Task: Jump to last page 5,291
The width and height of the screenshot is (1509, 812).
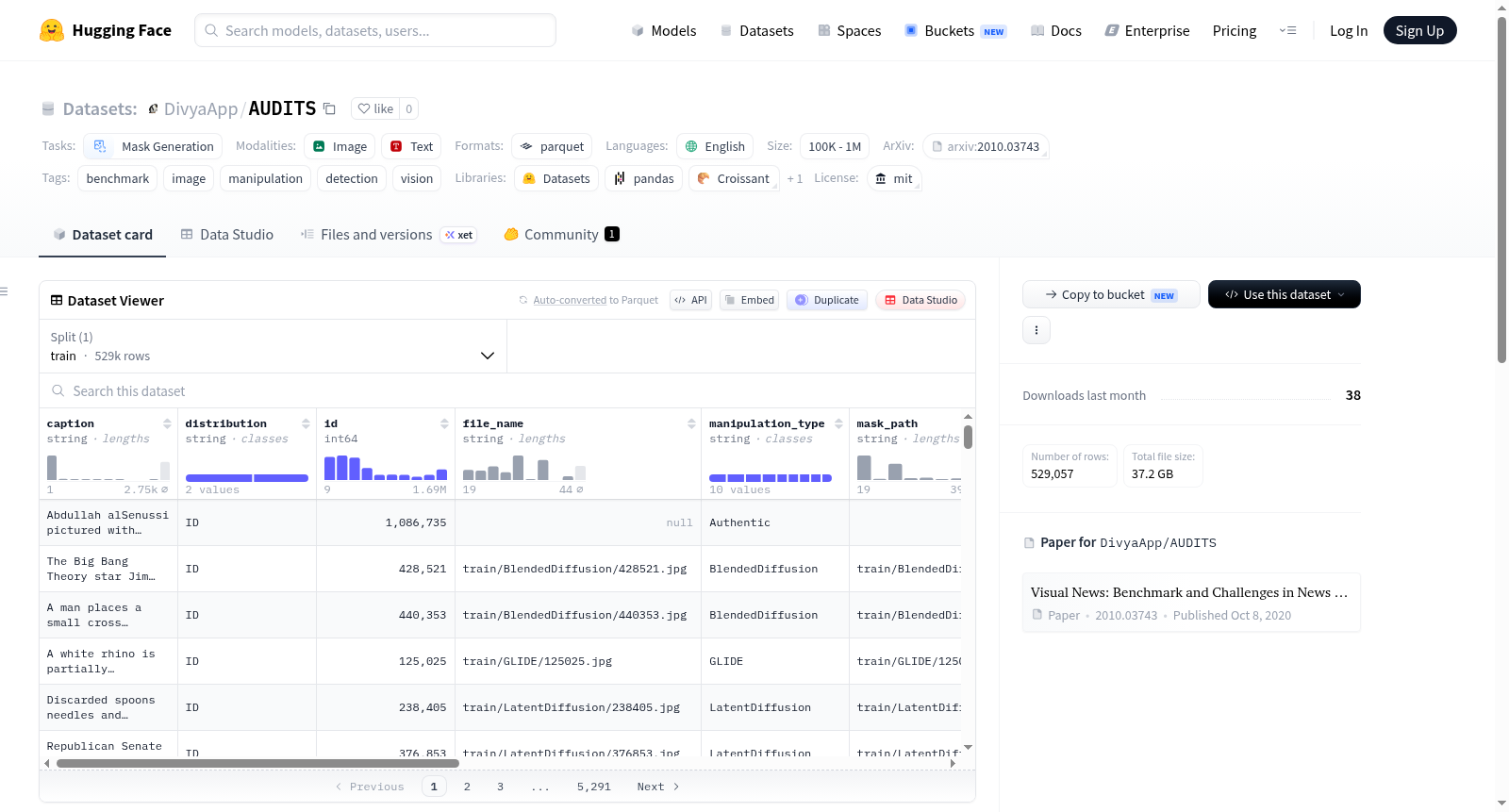Action: click(594, 787)
